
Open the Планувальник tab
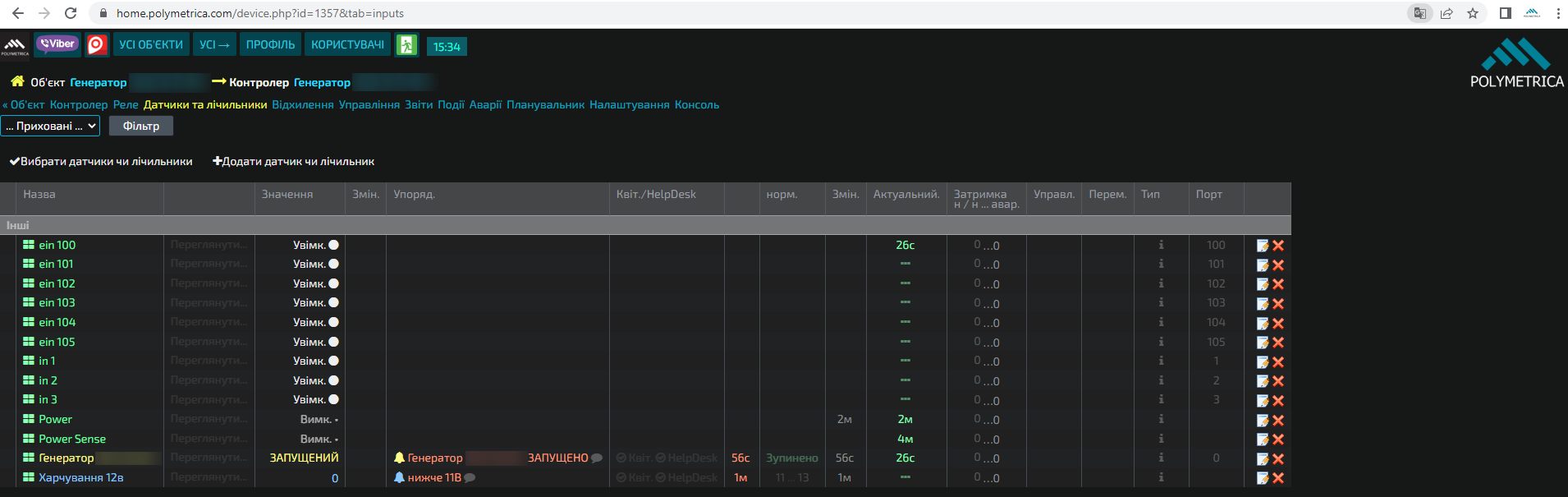[x=545, y=104]
